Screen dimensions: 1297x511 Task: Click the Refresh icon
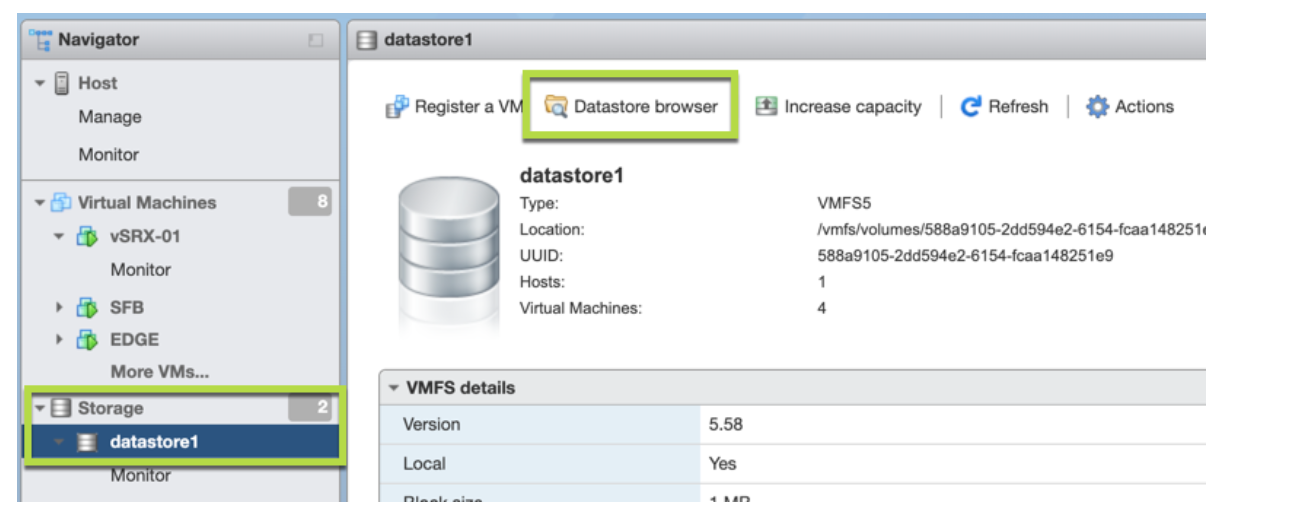tap(971, 107)
